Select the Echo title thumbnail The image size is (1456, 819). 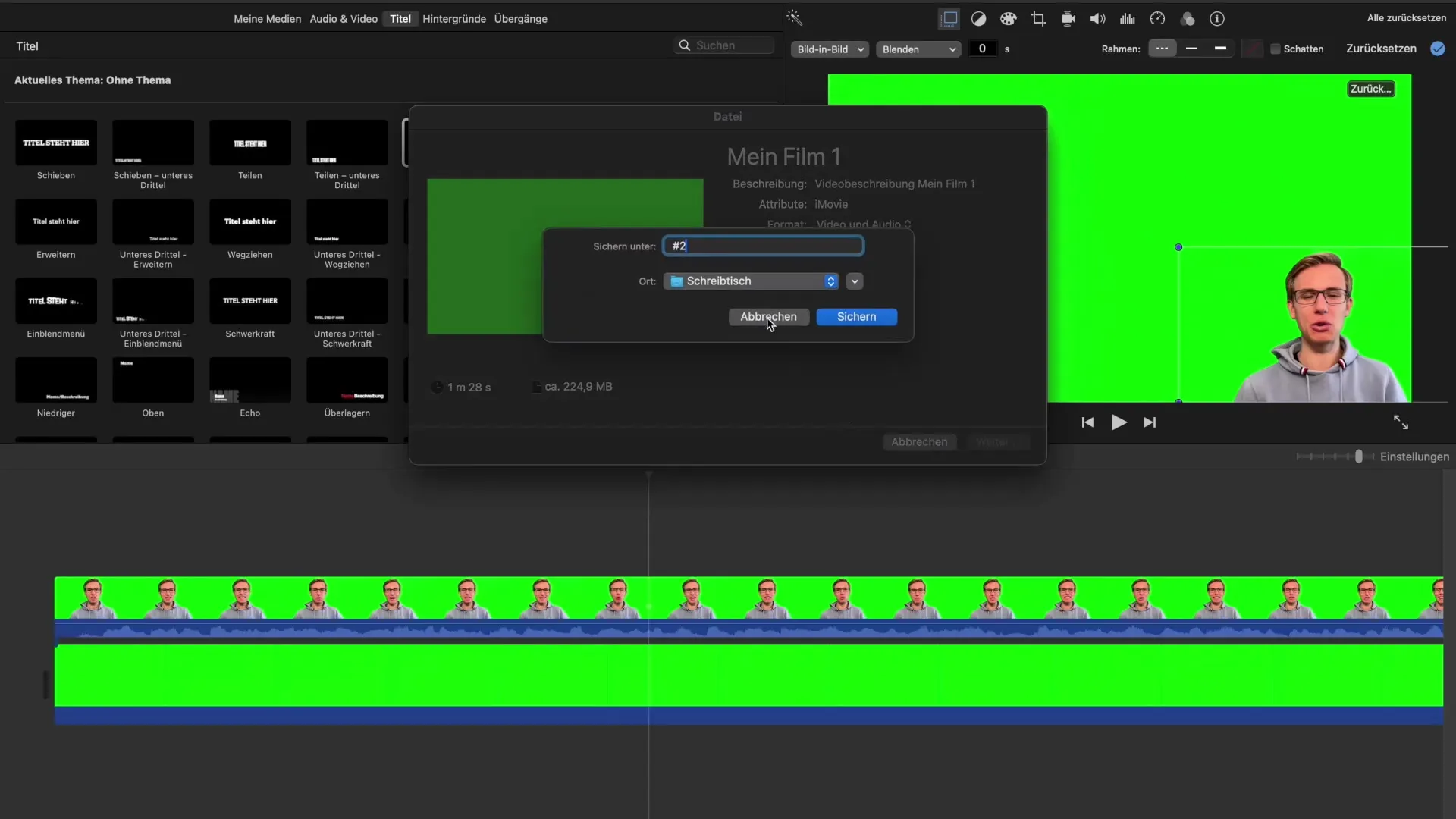[250, 380]
